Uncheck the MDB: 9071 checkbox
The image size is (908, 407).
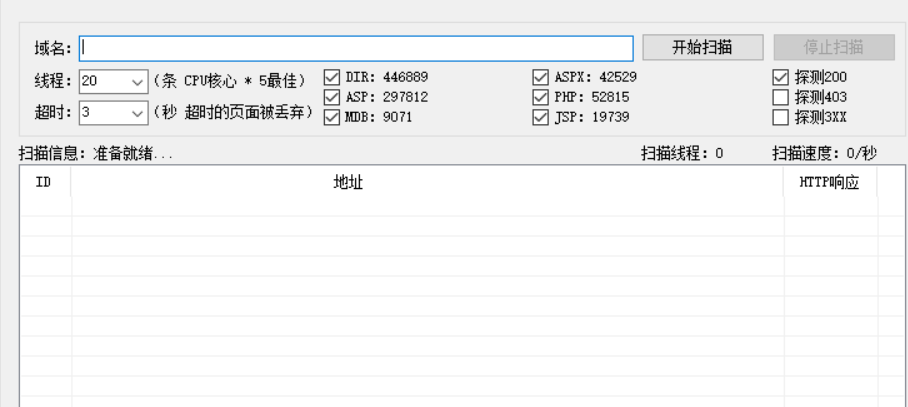click(x=332, y=117)
